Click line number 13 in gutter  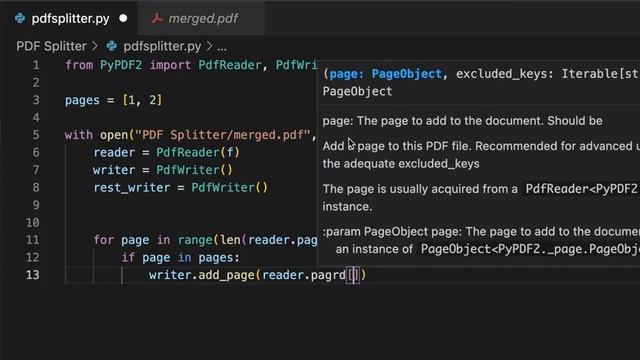coord(33,275)
